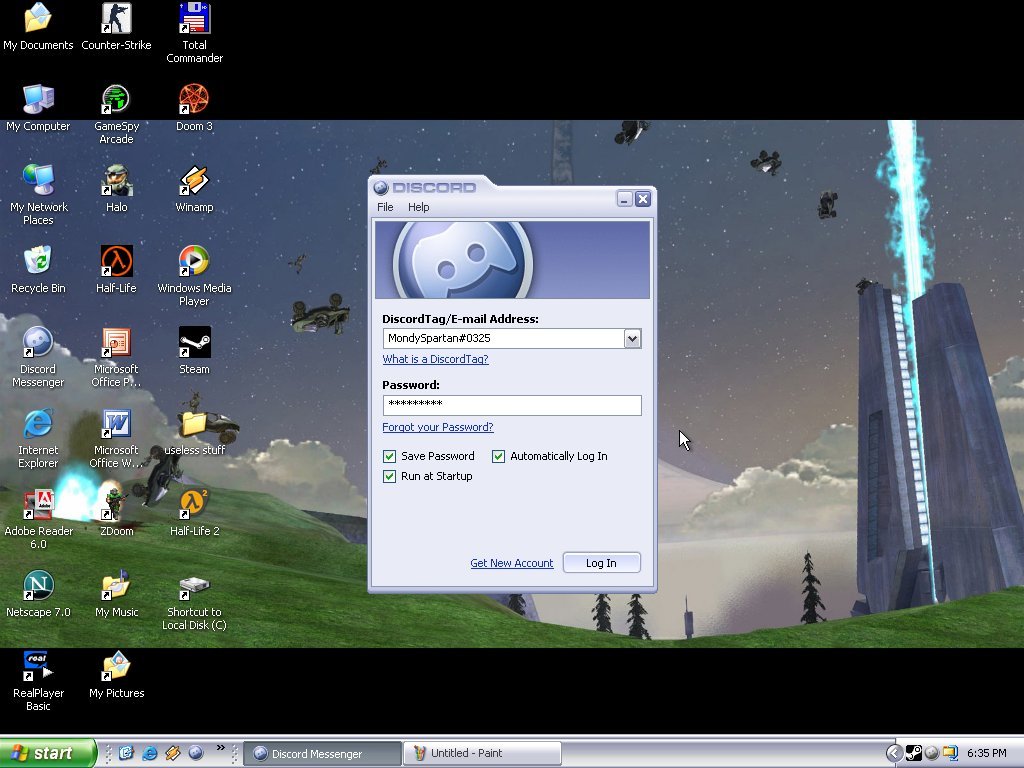
Task: Select the Halo desktop shortcut
Action: coord(116,189)
